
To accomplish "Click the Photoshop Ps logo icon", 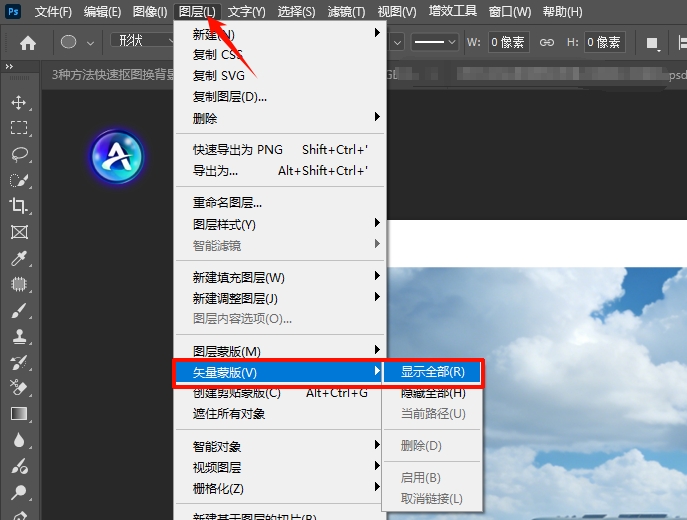I will 13,11.
